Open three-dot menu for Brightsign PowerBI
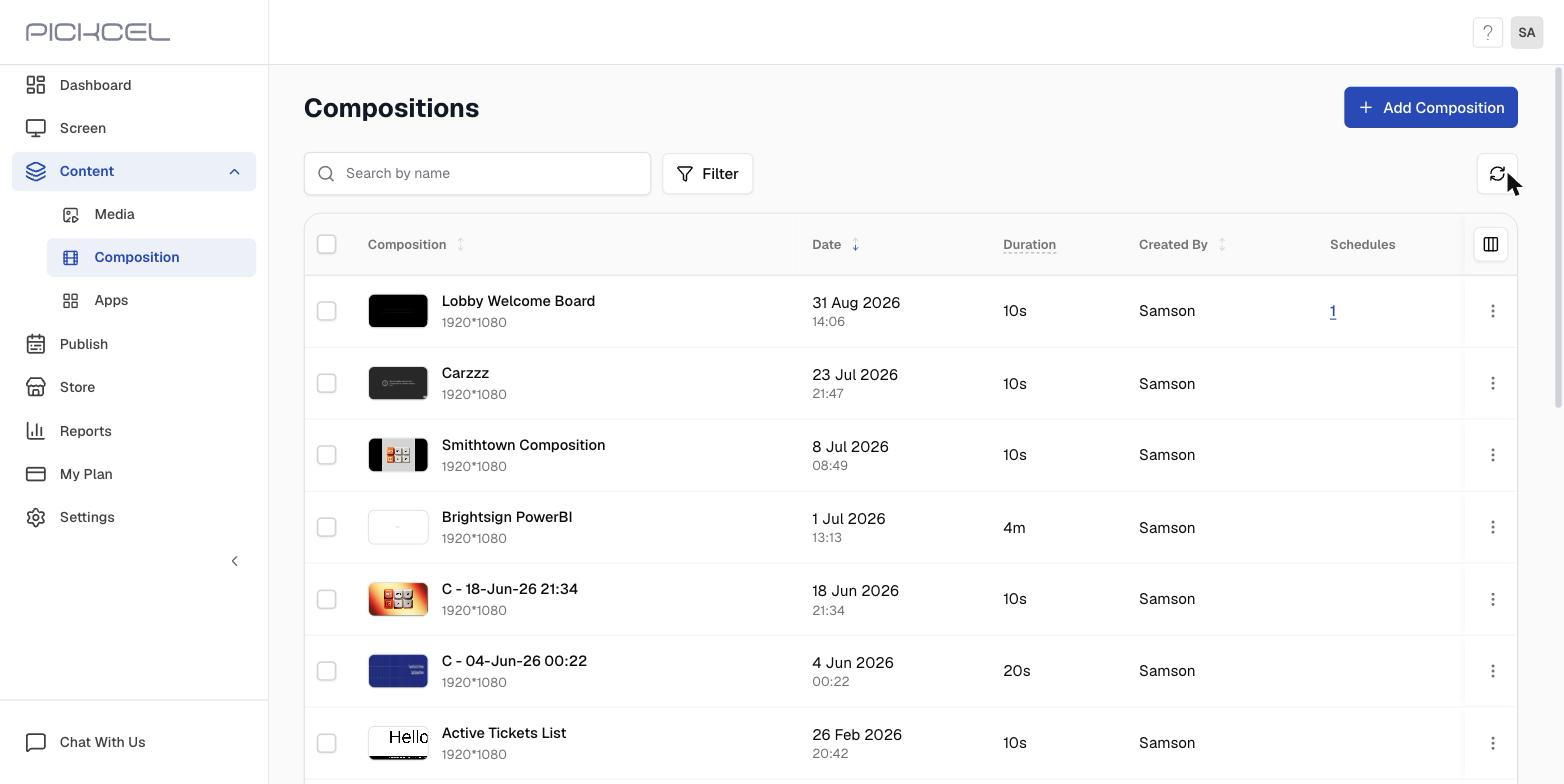Image resolution: width=1564 pixels, height=784 pixels. pos(1492,527)
